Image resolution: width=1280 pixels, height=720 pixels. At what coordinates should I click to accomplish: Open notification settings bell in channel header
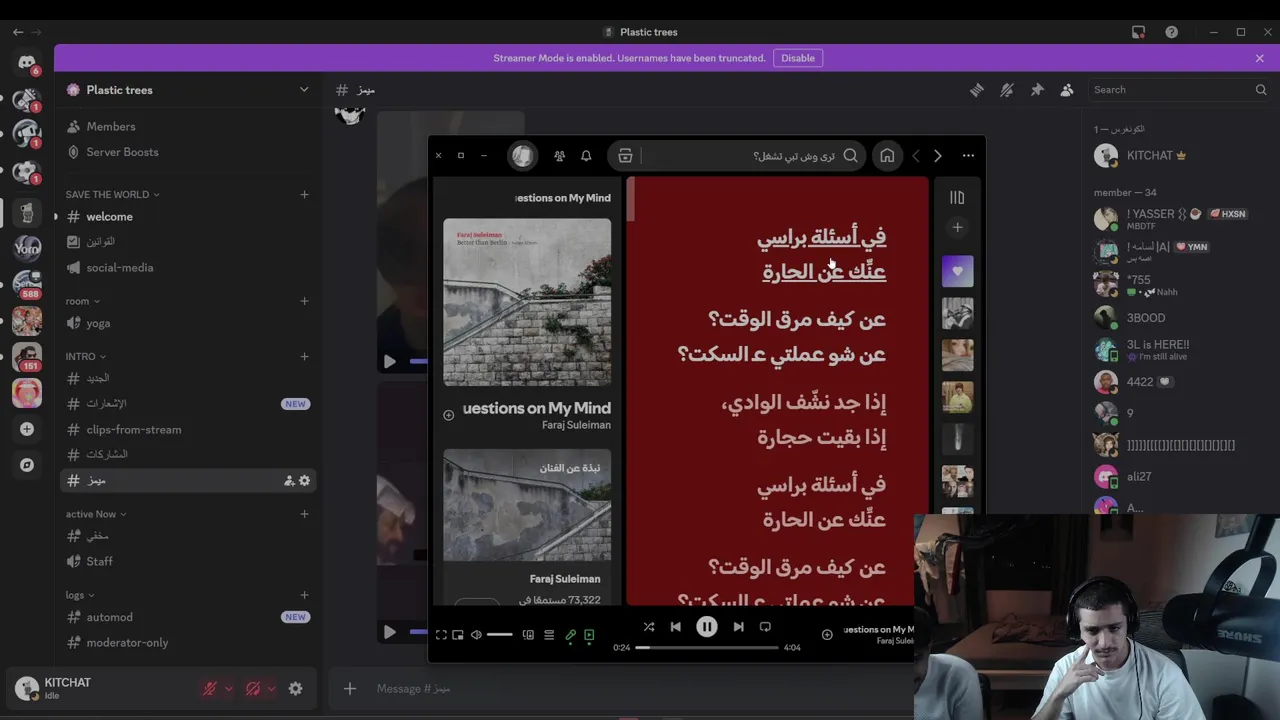1007,90
